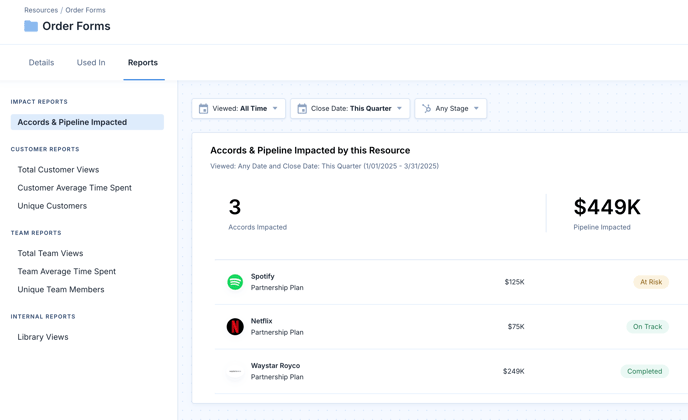This screenshot has height=420, width=688.
Task: Click the Internal Reports section heading
Action: (43, 316)
